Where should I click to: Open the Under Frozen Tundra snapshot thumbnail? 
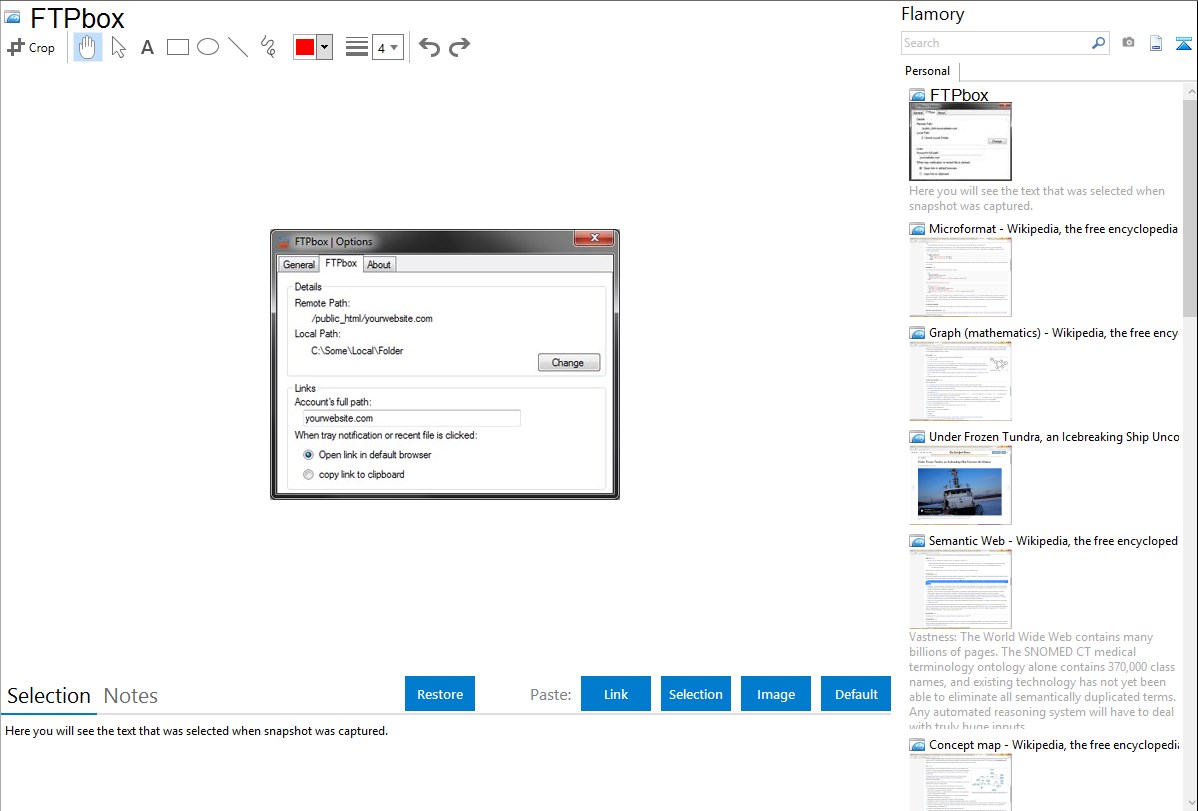click(960, 485)
